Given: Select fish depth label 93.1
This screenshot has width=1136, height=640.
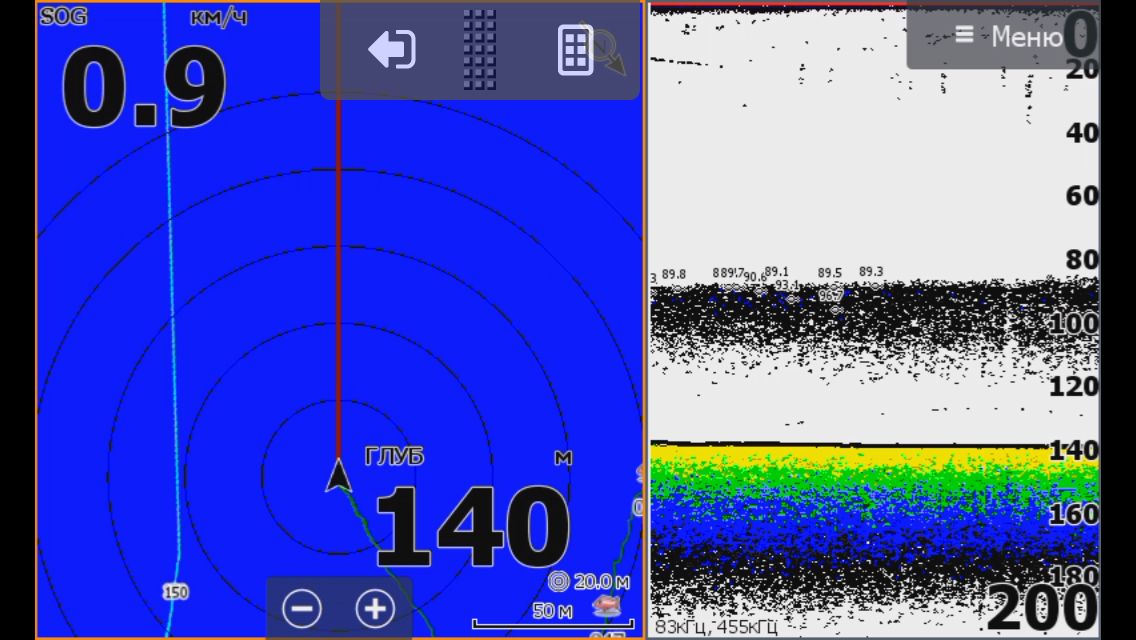Looking at the screenshot, I should pyautogui.click(x=788, y=286).
